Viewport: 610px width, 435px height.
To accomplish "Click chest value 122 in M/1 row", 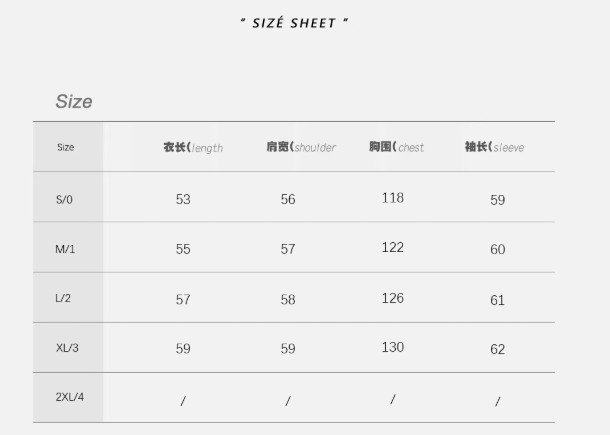I will (393, 247).
